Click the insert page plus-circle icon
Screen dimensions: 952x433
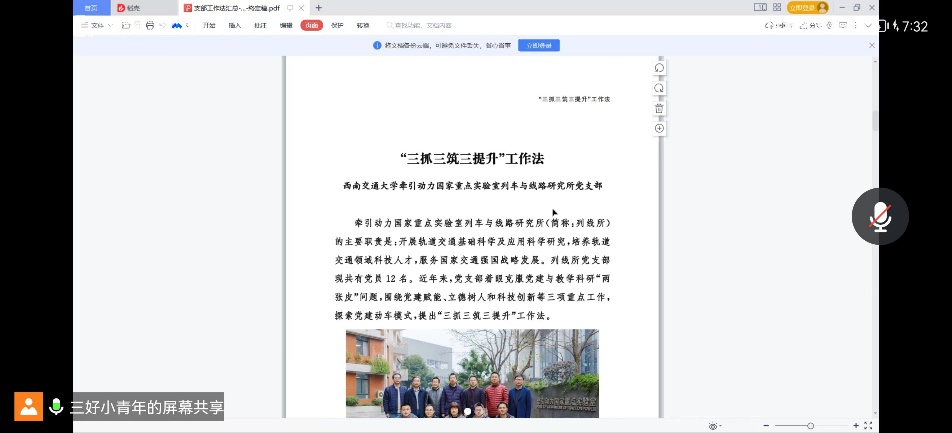[x=659, y=128]
